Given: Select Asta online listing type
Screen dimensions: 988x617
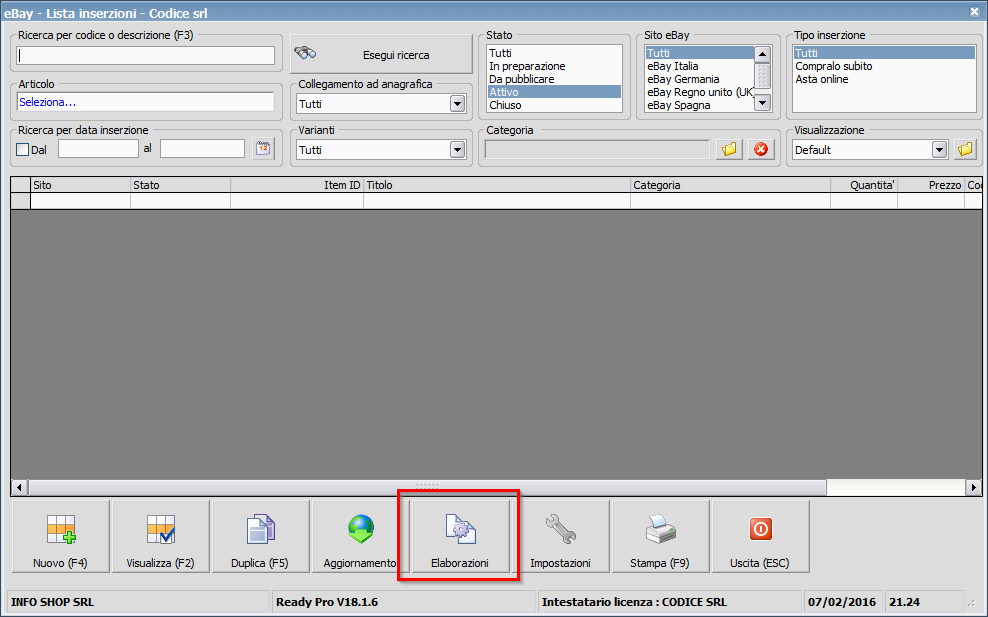Looking at the screenshot, I should tap(884, 79).
